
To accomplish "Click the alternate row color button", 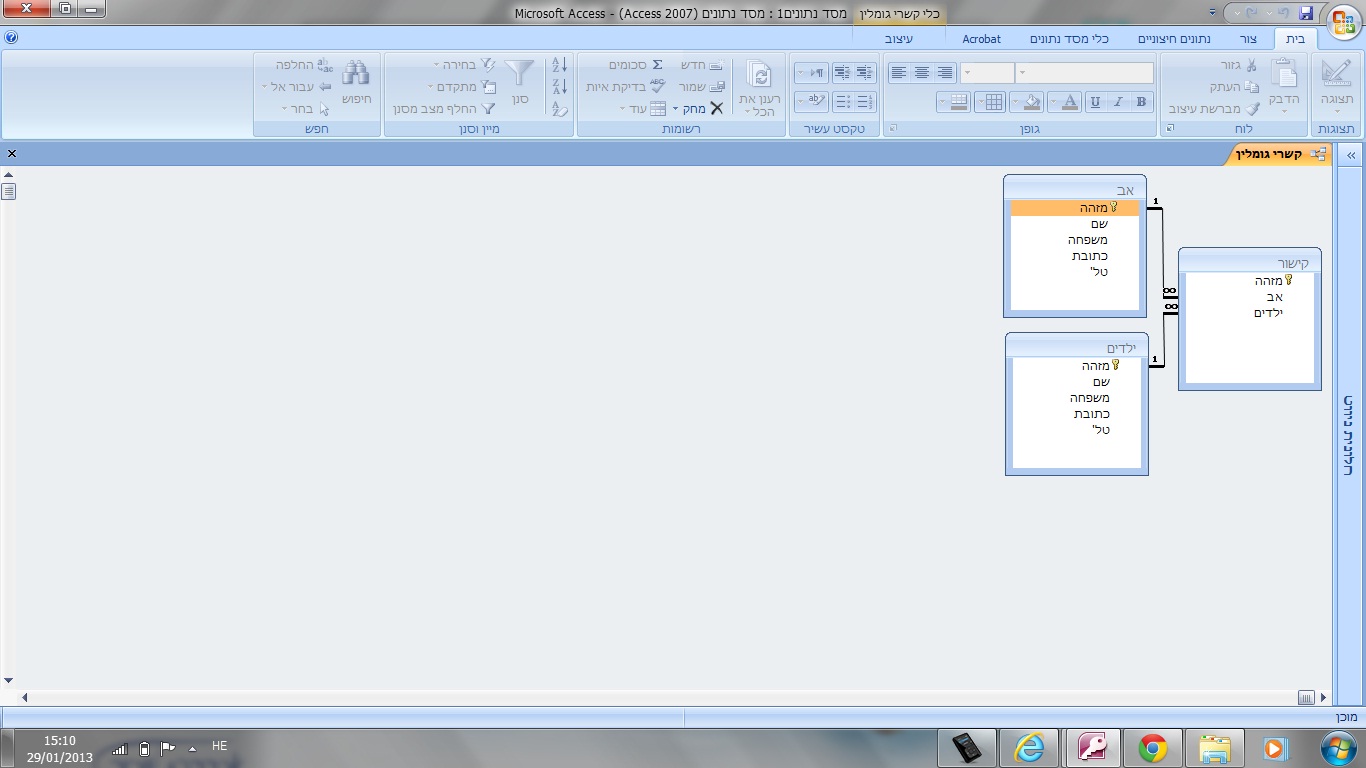I will pos(959,102).
